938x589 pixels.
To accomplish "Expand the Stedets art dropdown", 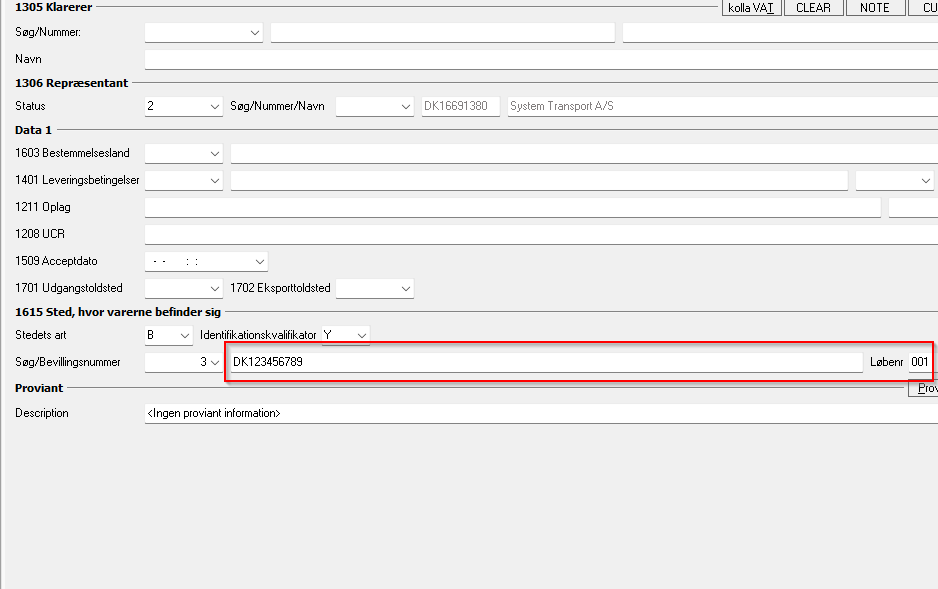I will [184, 335].
